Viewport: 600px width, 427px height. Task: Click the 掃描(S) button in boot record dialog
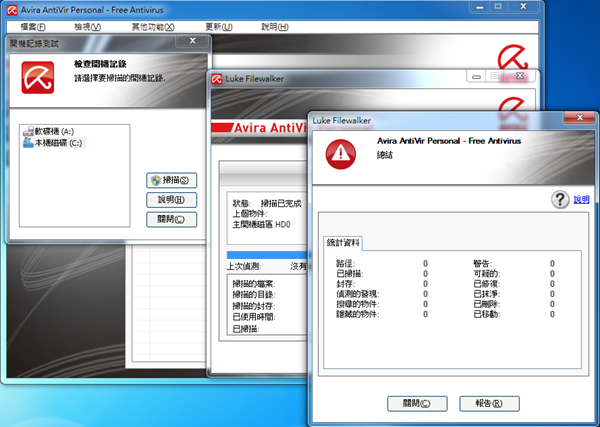click(171, 180)
